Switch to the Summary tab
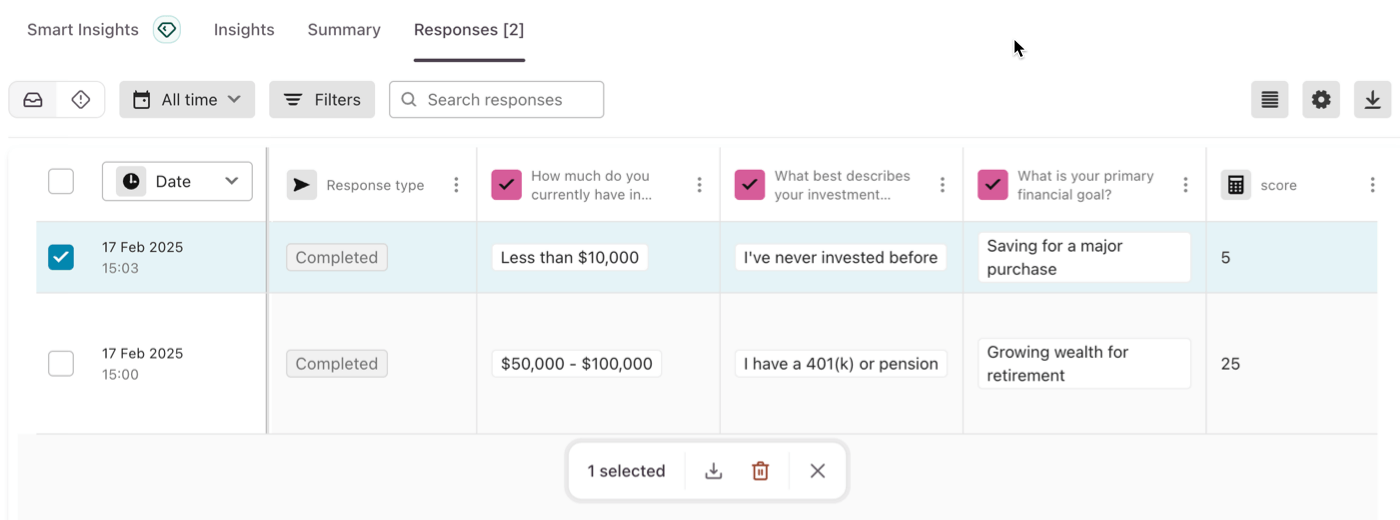 point(344,30)
